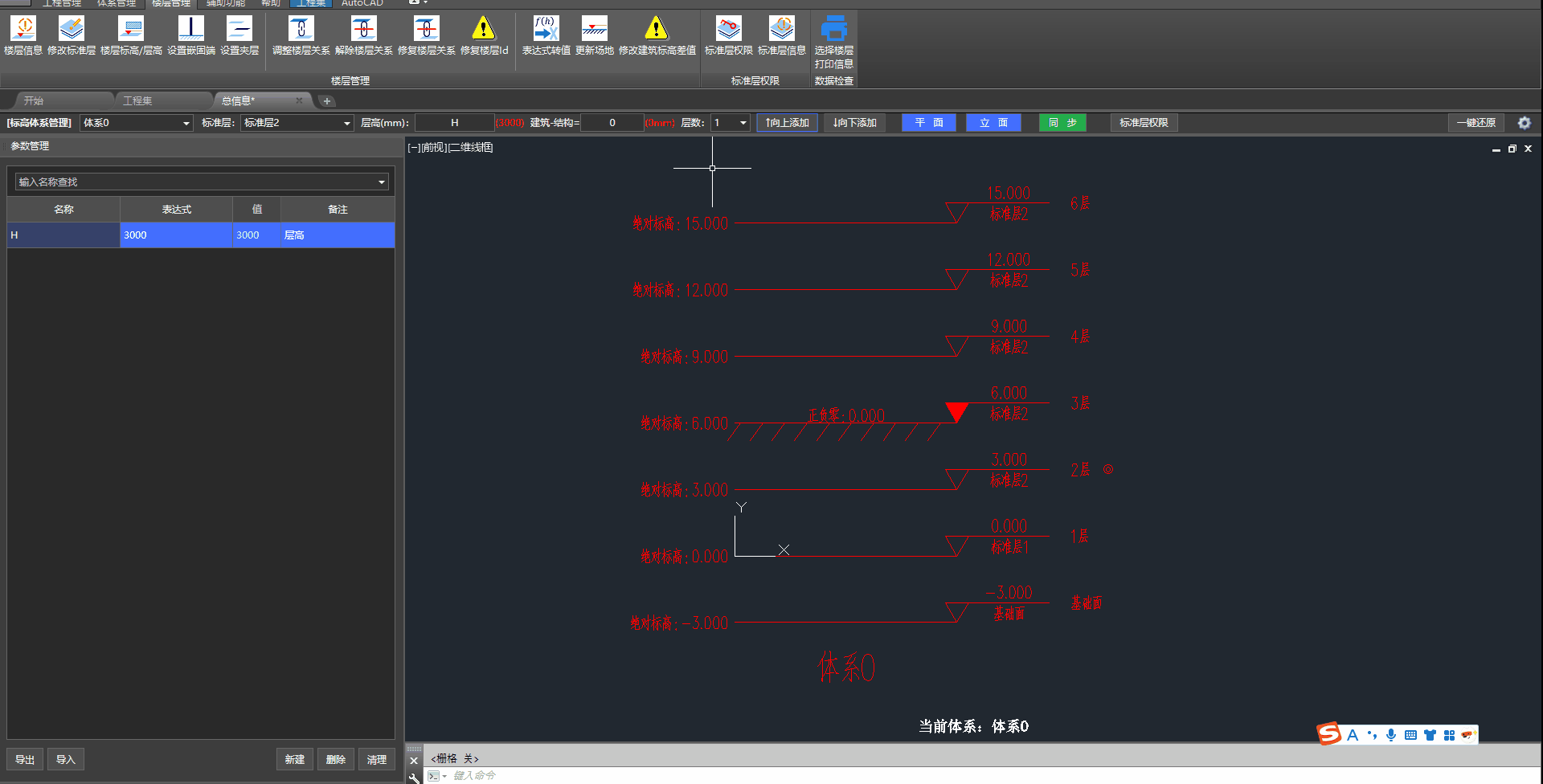Open the settings gear in toolbar
Viewport: 1543px width, 784px height.
point(1524,123)
